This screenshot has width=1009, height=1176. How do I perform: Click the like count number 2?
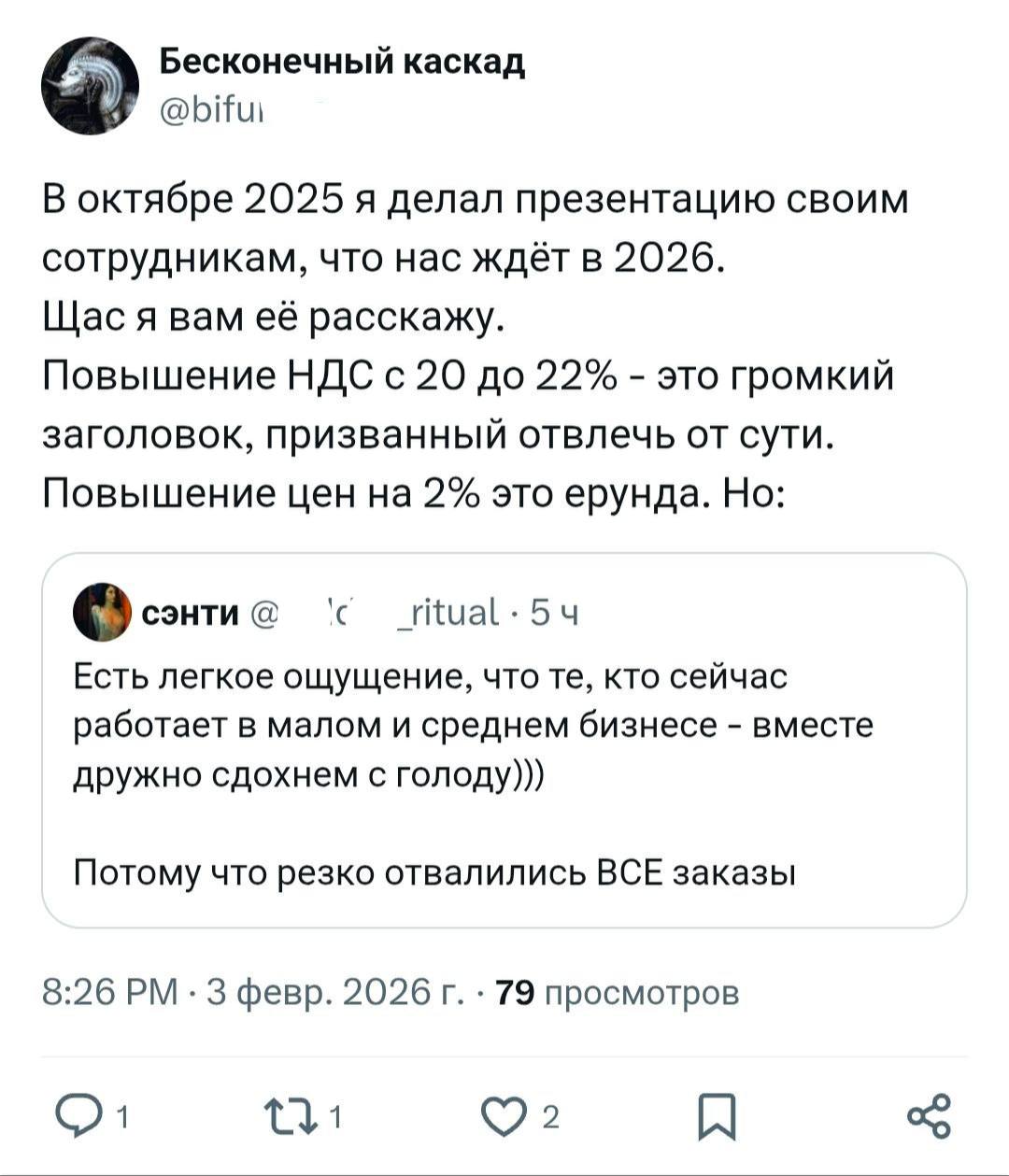tap(551, 1117)
